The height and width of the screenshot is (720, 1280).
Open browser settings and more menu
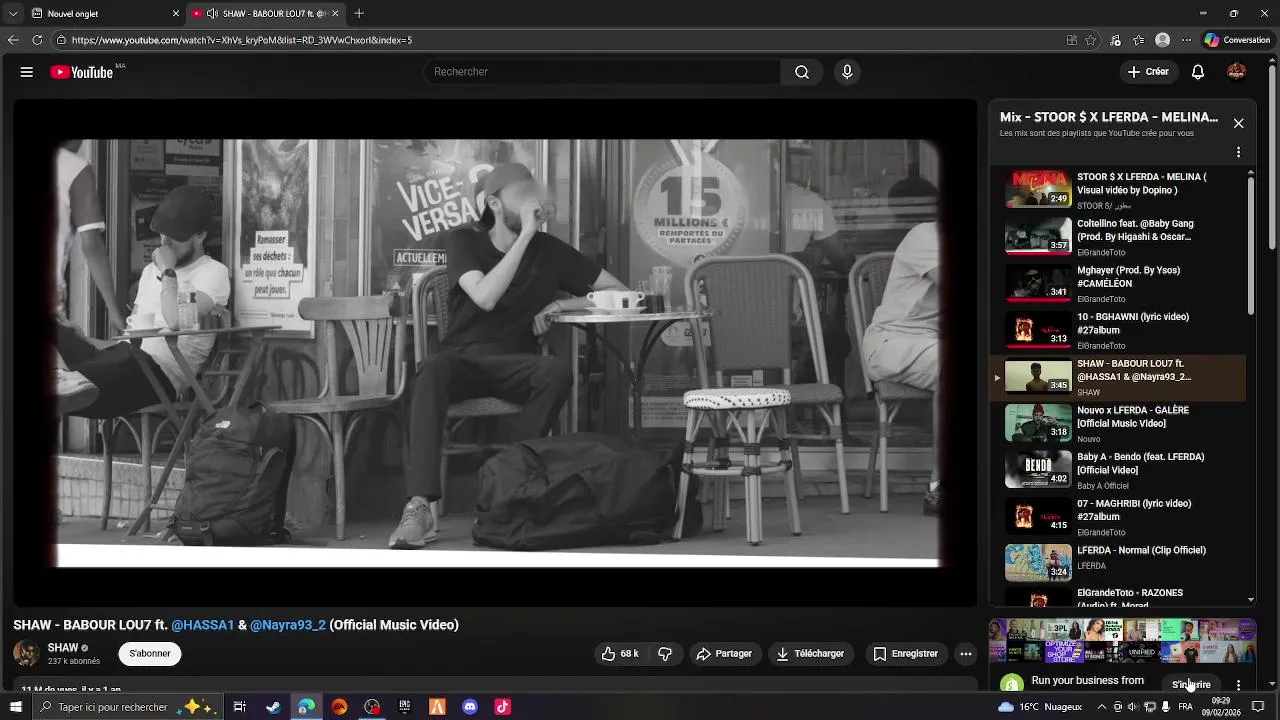tap(1186, 40)
